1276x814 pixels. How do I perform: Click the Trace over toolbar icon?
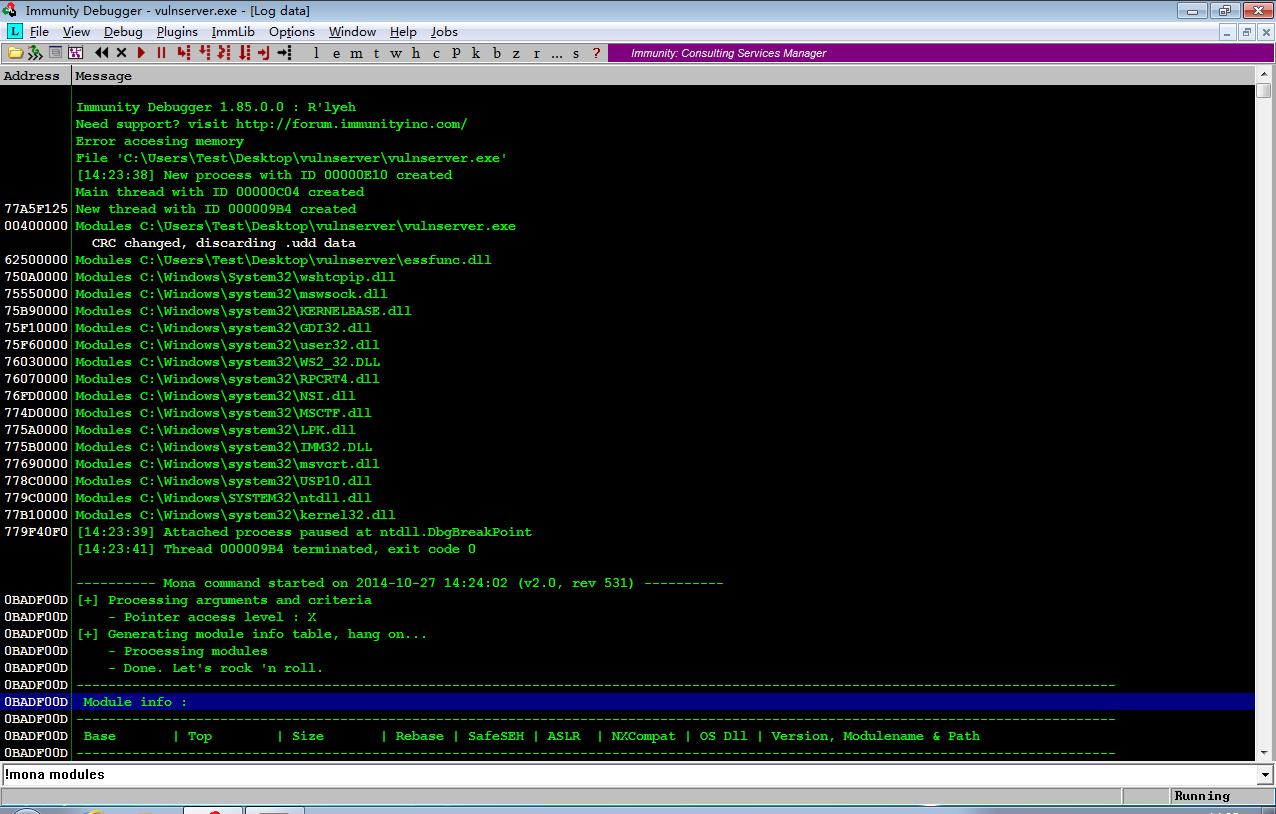245,53
